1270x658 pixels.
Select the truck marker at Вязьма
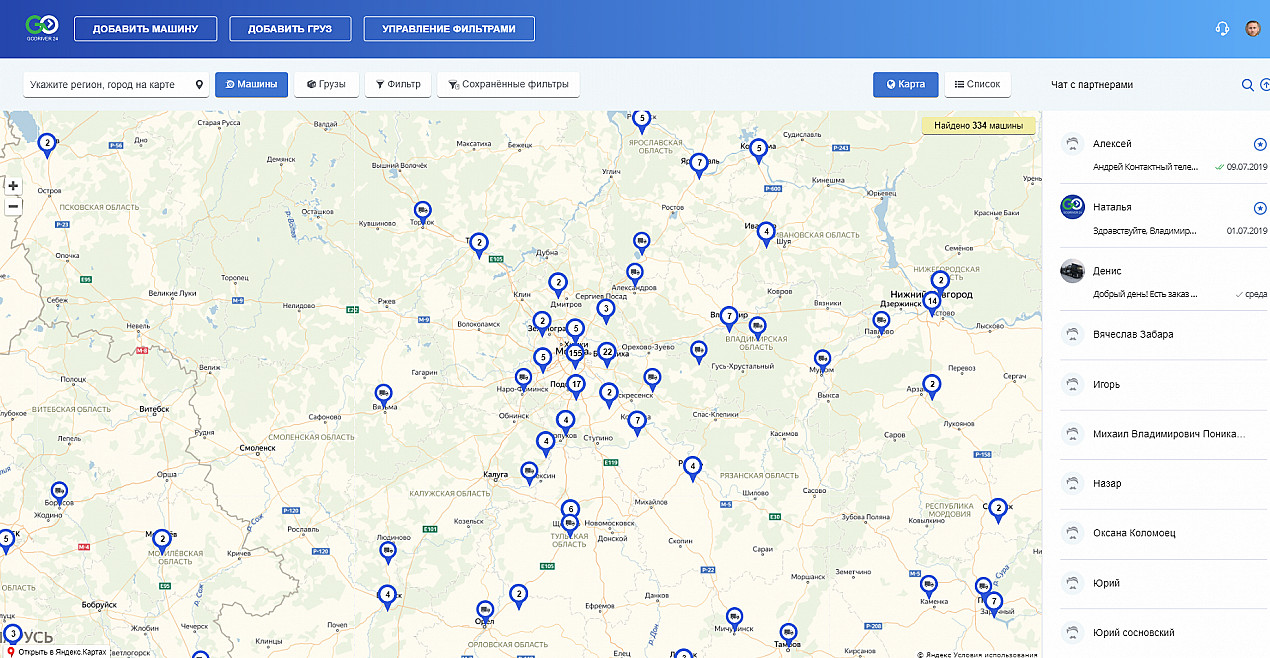click(x=383, y=396)
